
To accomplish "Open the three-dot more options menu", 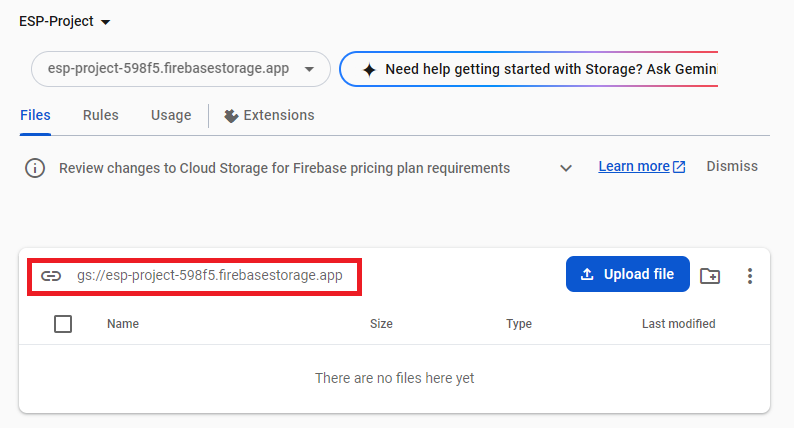I will pyautogui.click(x=749, y=276).
